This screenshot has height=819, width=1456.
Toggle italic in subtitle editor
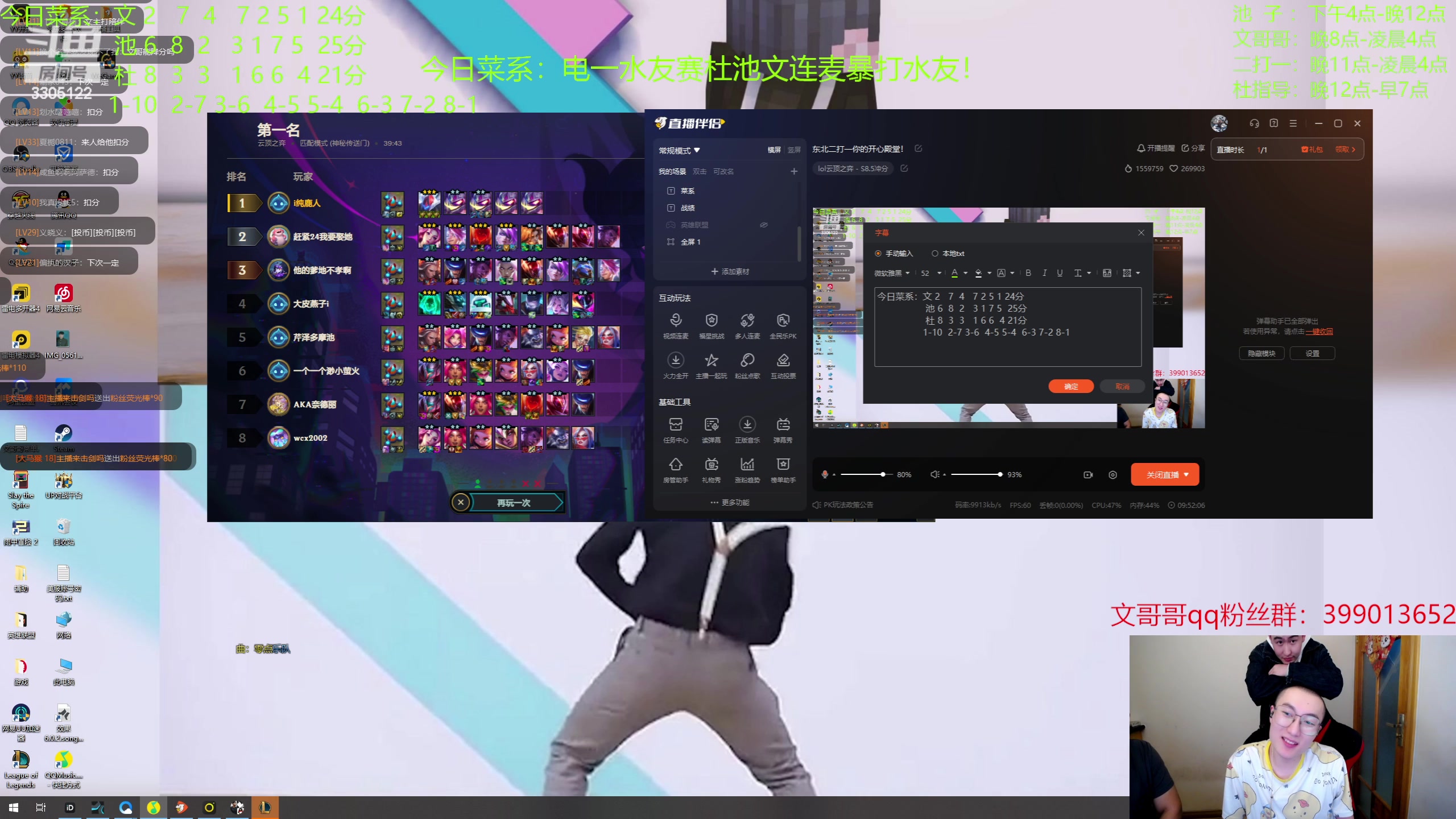[x=1044, y=273]
